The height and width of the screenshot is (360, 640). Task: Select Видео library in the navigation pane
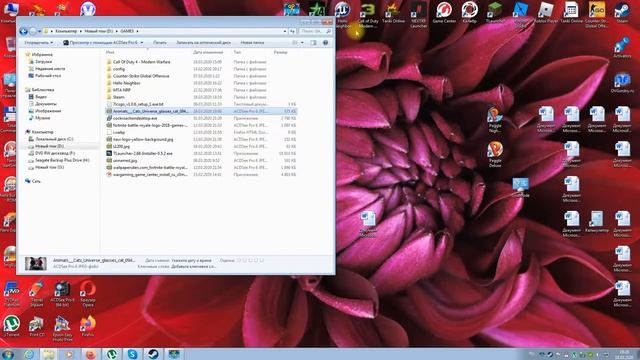click(x=41, y=97)
